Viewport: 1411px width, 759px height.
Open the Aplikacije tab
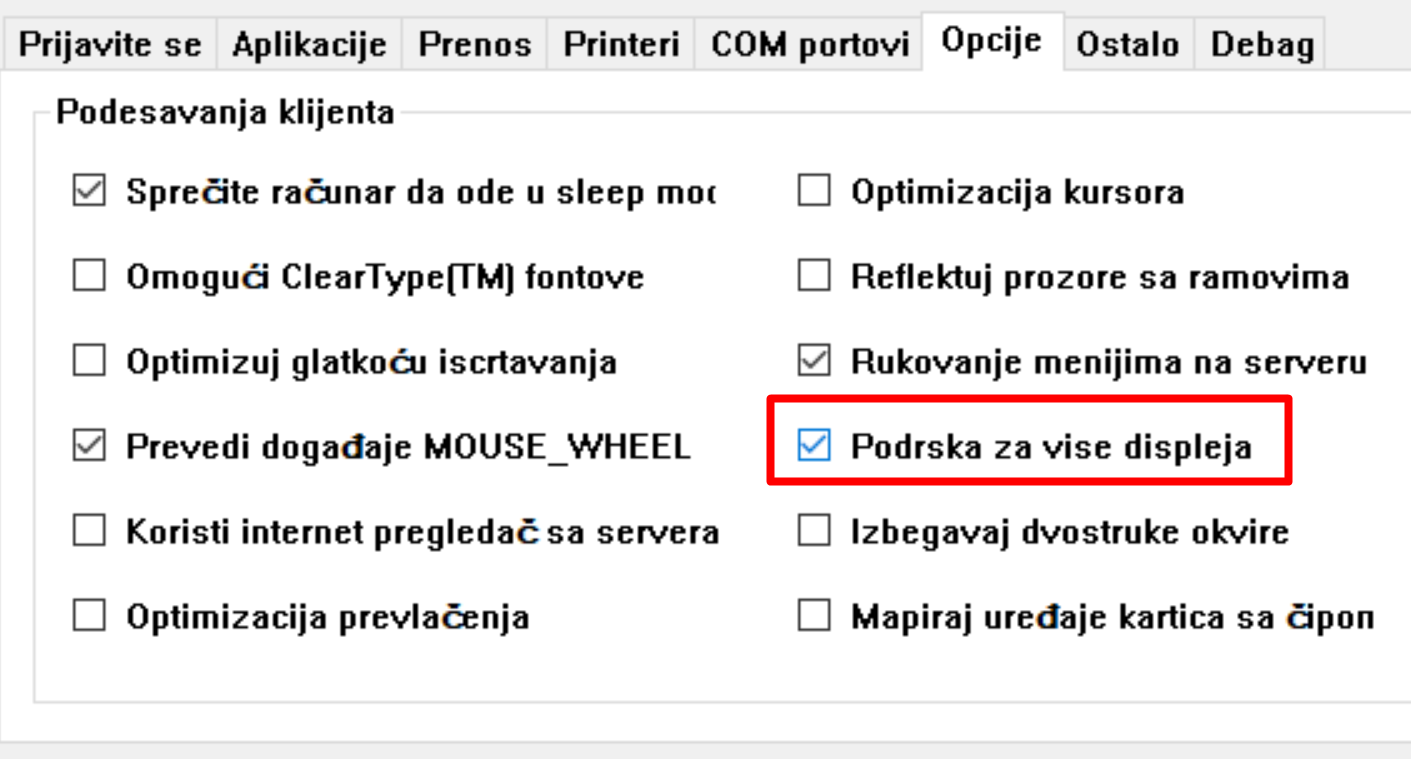(309, 44)
